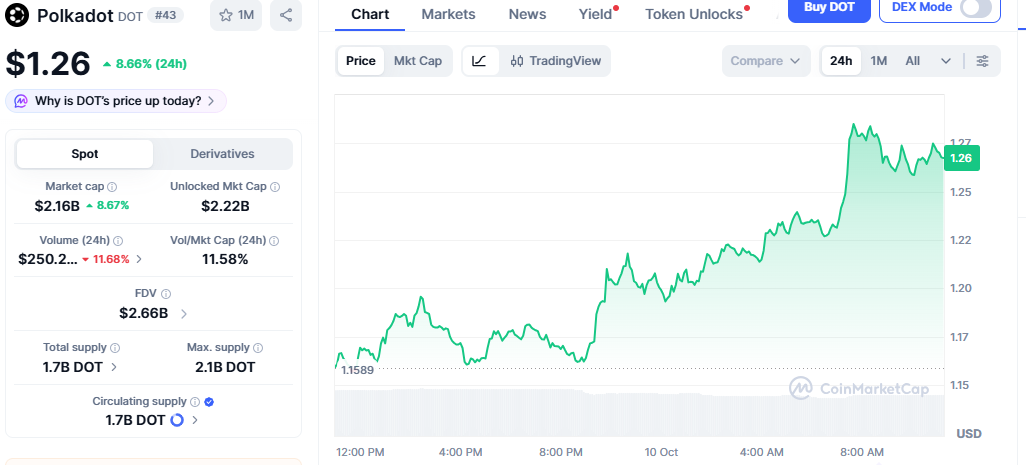Expand more time range options chevron
Viewport: 1026px width, 465px height.
pyautogui.click(x=946, y=61)
